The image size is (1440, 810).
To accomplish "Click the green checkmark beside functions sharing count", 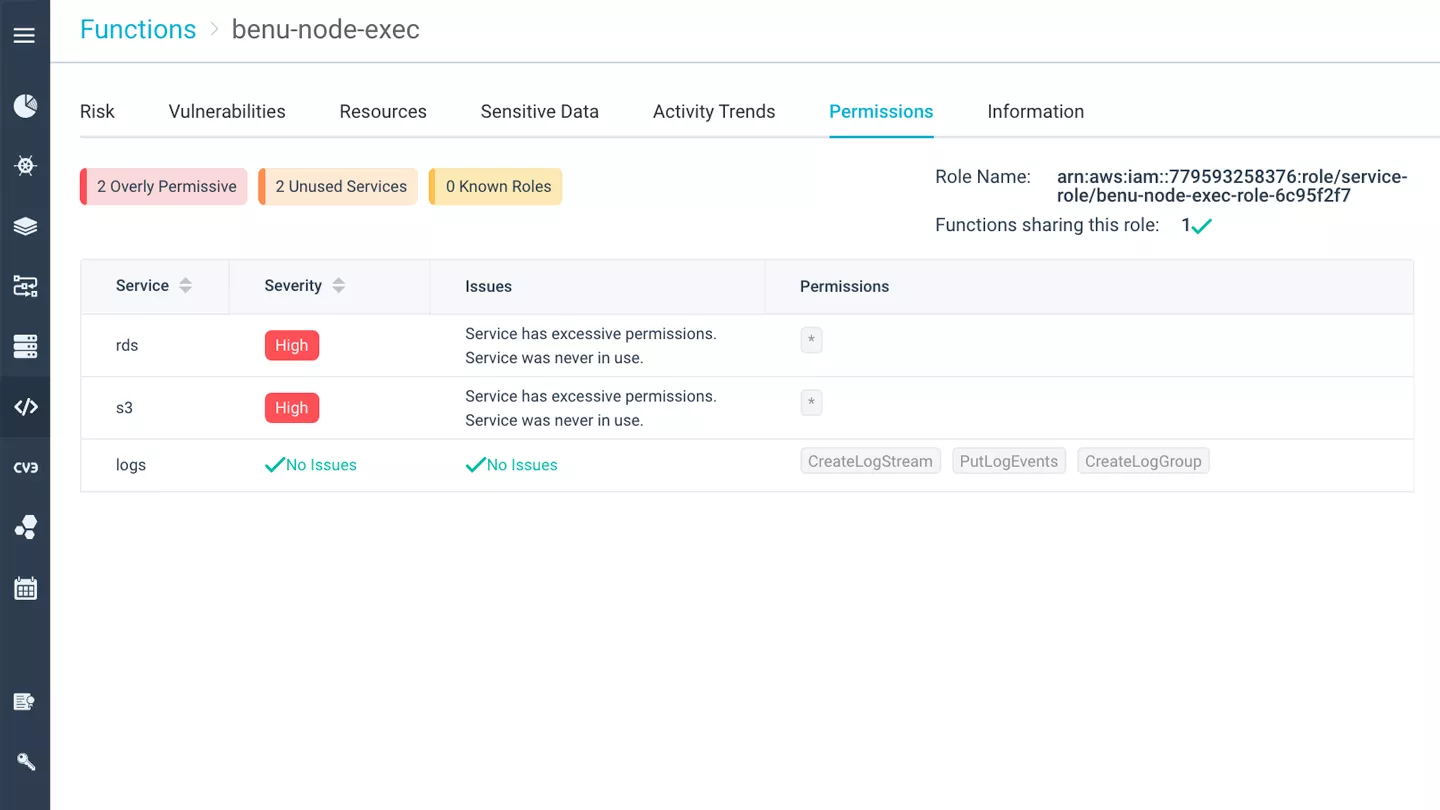I will [1202, 226].
